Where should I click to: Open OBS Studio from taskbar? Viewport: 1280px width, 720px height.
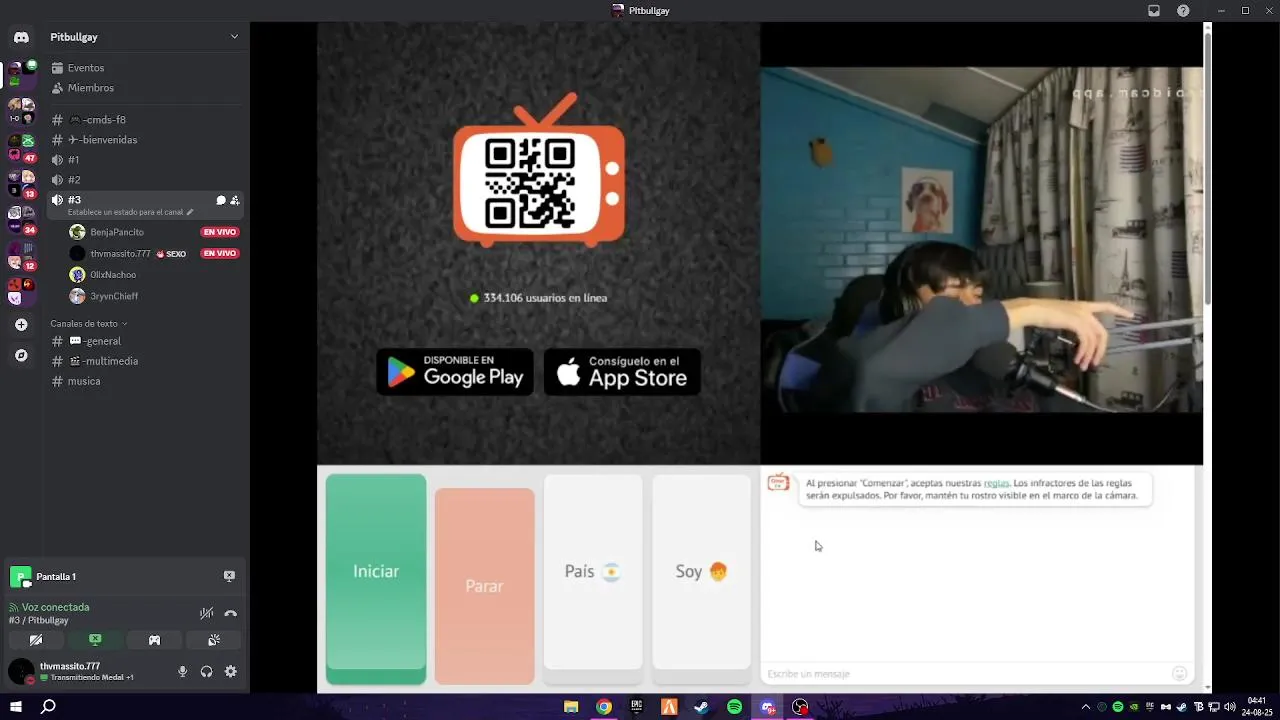coord(800,707)
